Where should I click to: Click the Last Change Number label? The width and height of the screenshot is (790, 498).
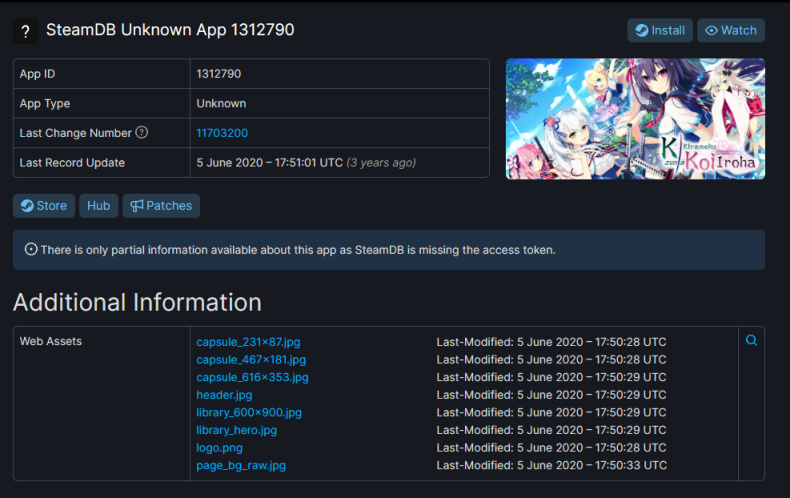tap(75, 133)
